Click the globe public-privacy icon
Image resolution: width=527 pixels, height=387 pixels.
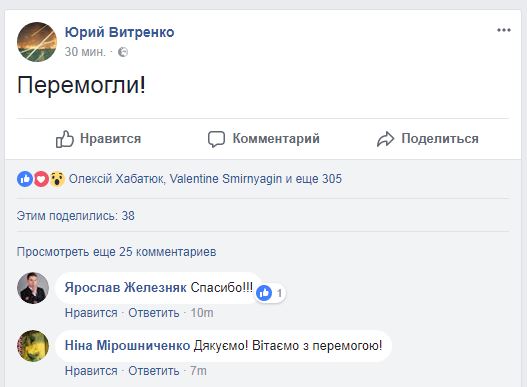click(123, 52)
